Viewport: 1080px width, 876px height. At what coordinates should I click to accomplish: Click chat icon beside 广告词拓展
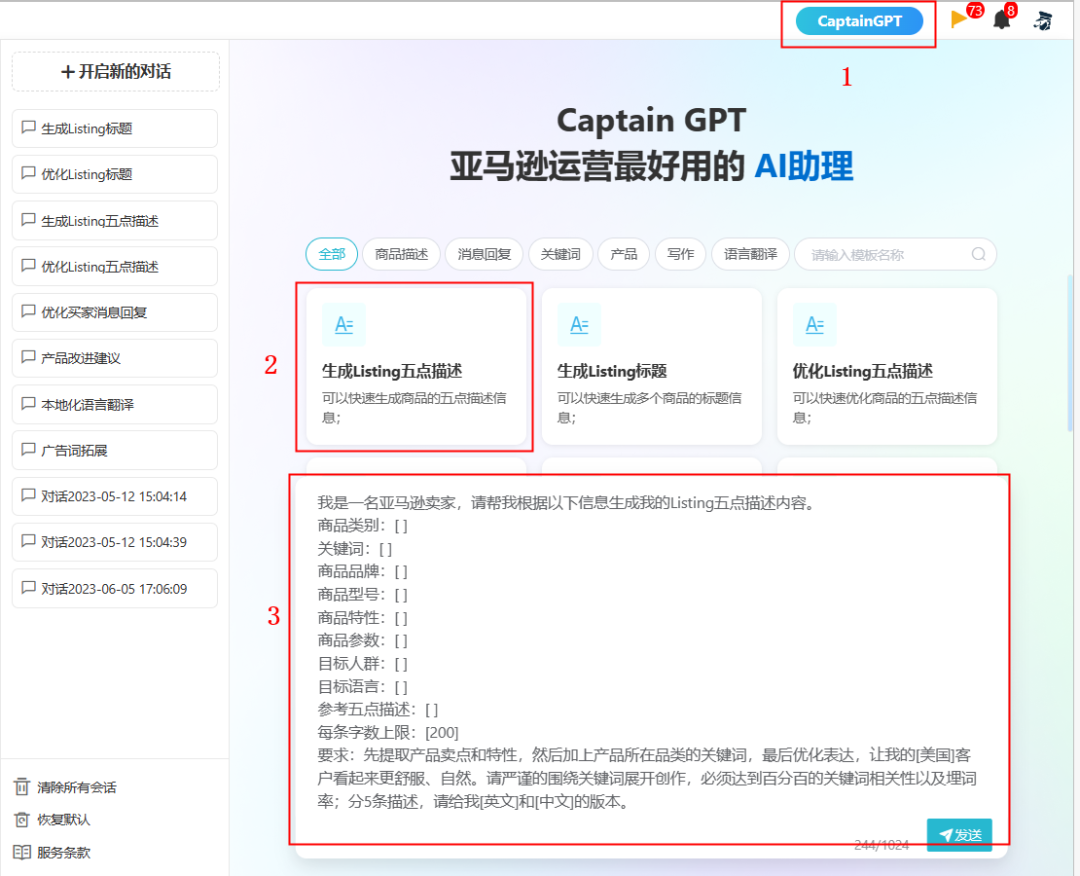click(x=28, y=450)
